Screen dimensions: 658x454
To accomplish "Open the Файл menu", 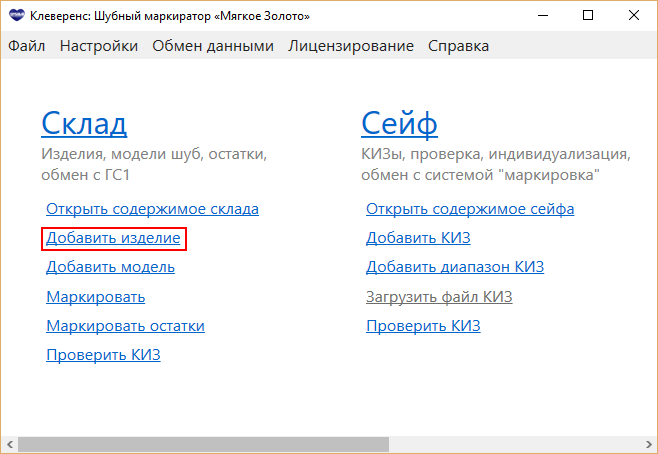I will click(26, 46).
